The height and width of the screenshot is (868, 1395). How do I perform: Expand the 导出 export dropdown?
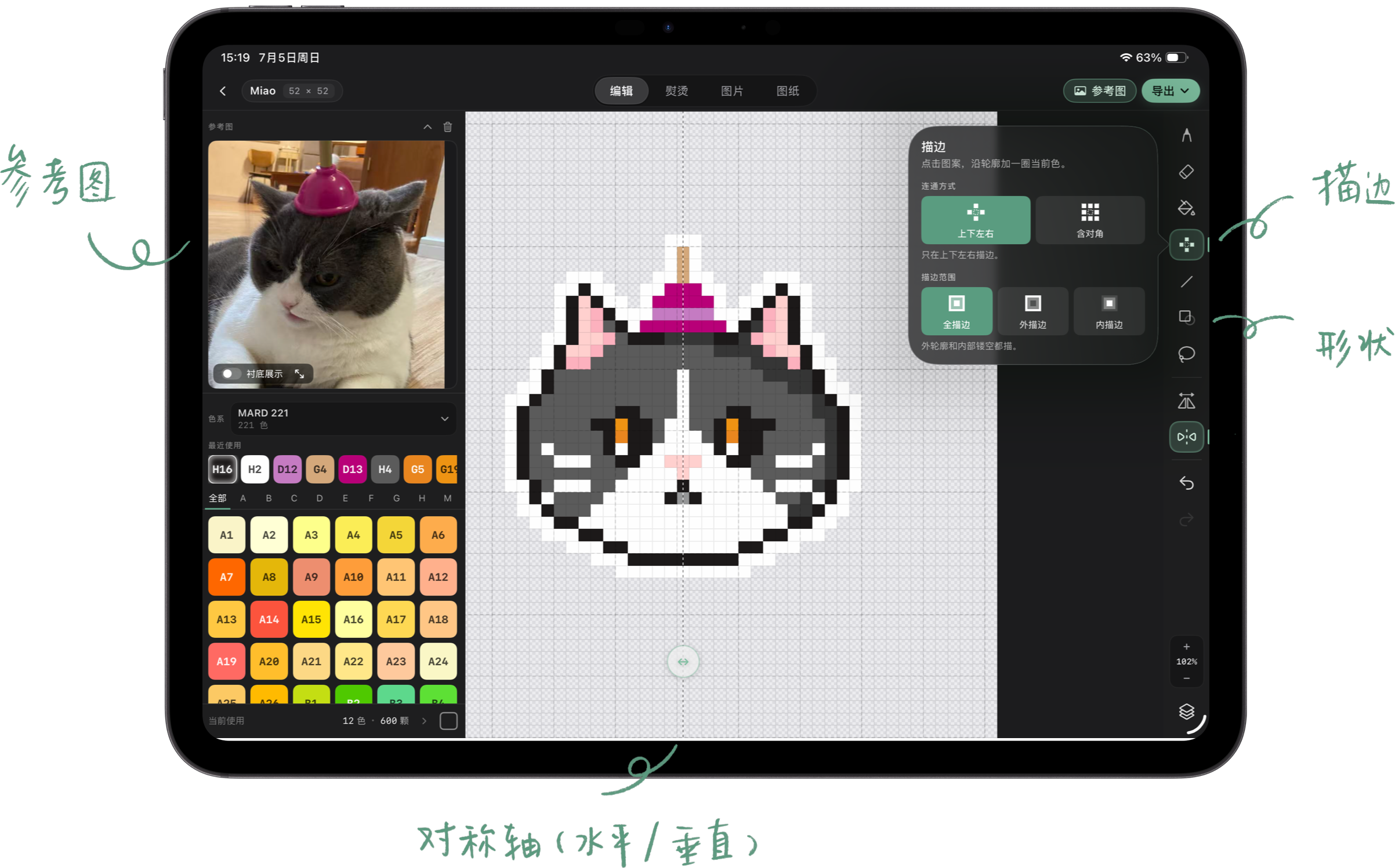point(1169,90)
